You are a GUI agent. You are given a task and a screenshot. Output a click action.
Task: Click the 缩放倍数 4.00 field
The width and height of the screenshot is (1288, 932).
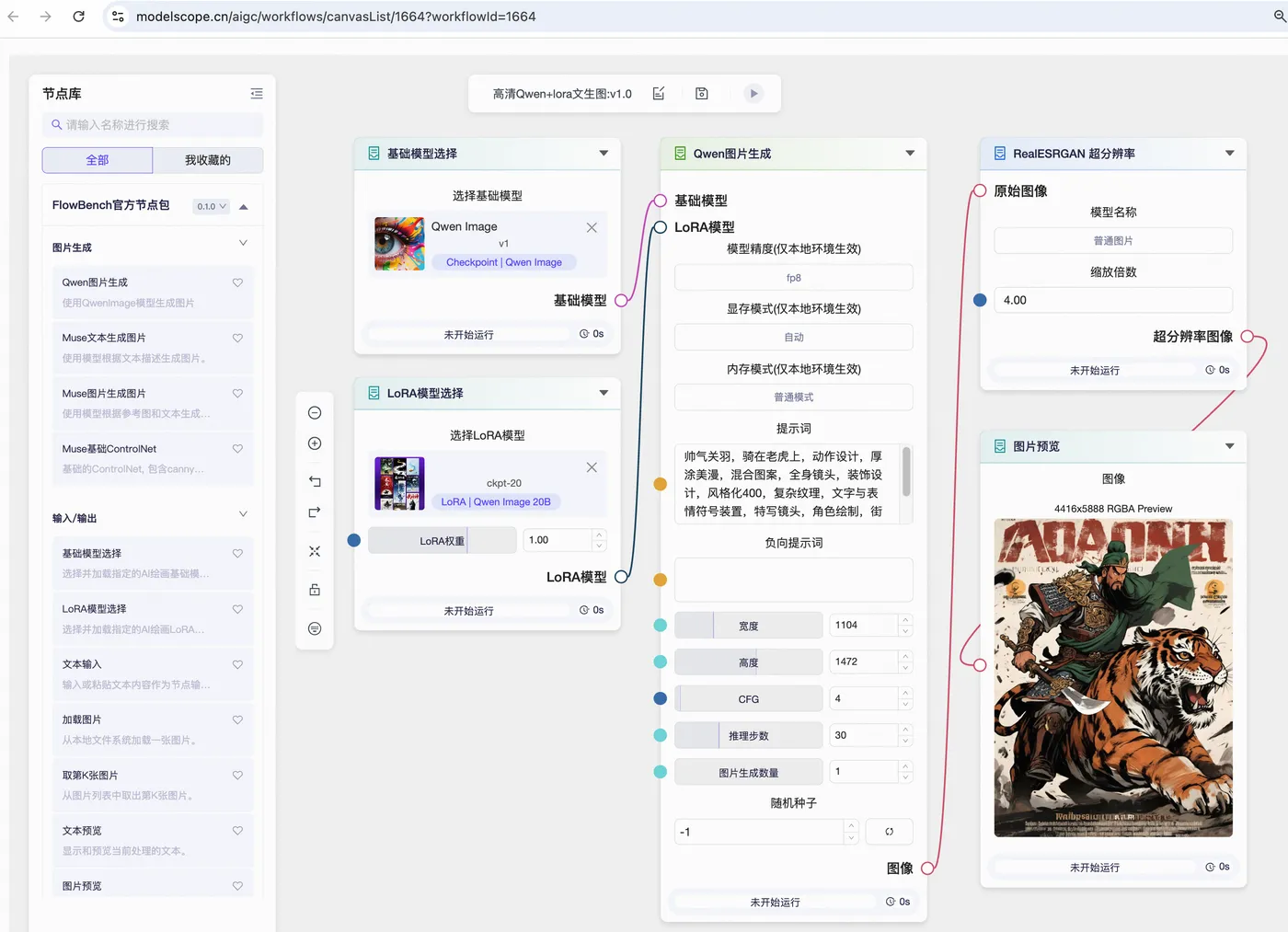pyautogui.click(x=1113, y=300)
